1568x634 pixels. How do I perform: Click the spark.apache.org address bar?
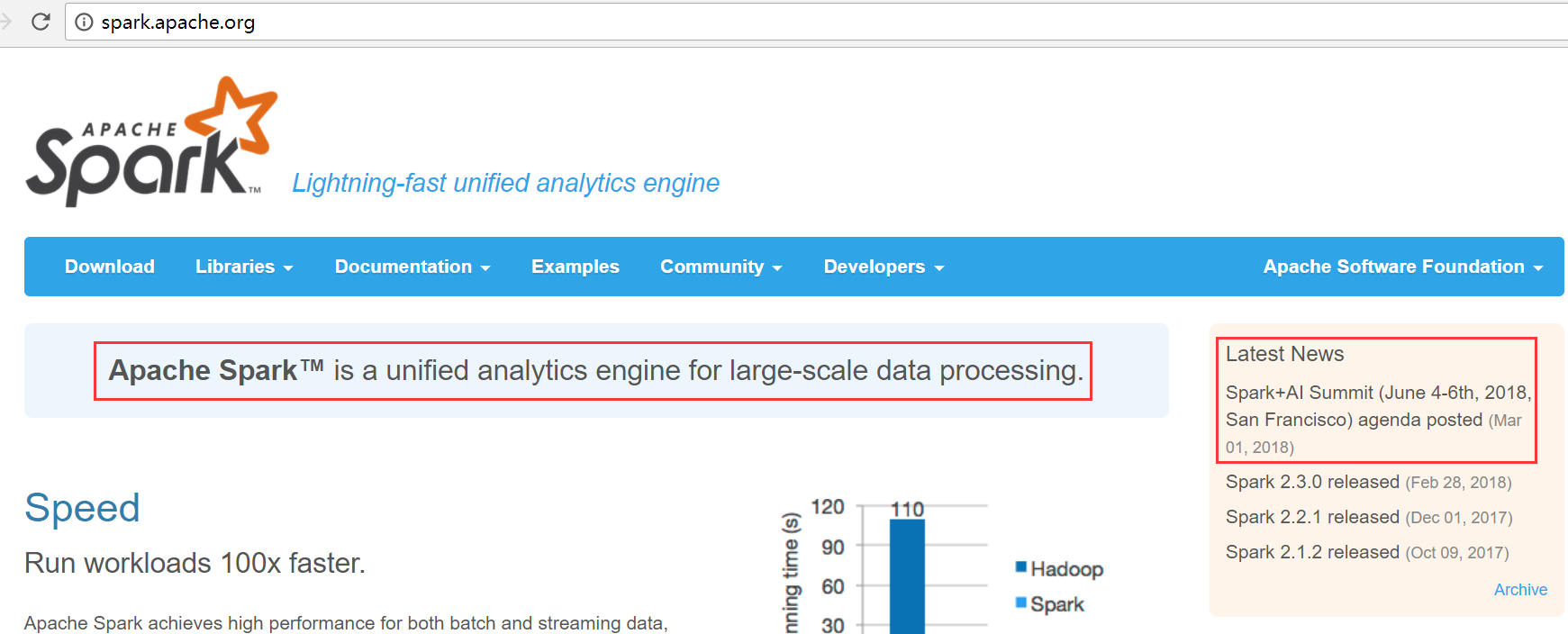(x=811, y=22)
